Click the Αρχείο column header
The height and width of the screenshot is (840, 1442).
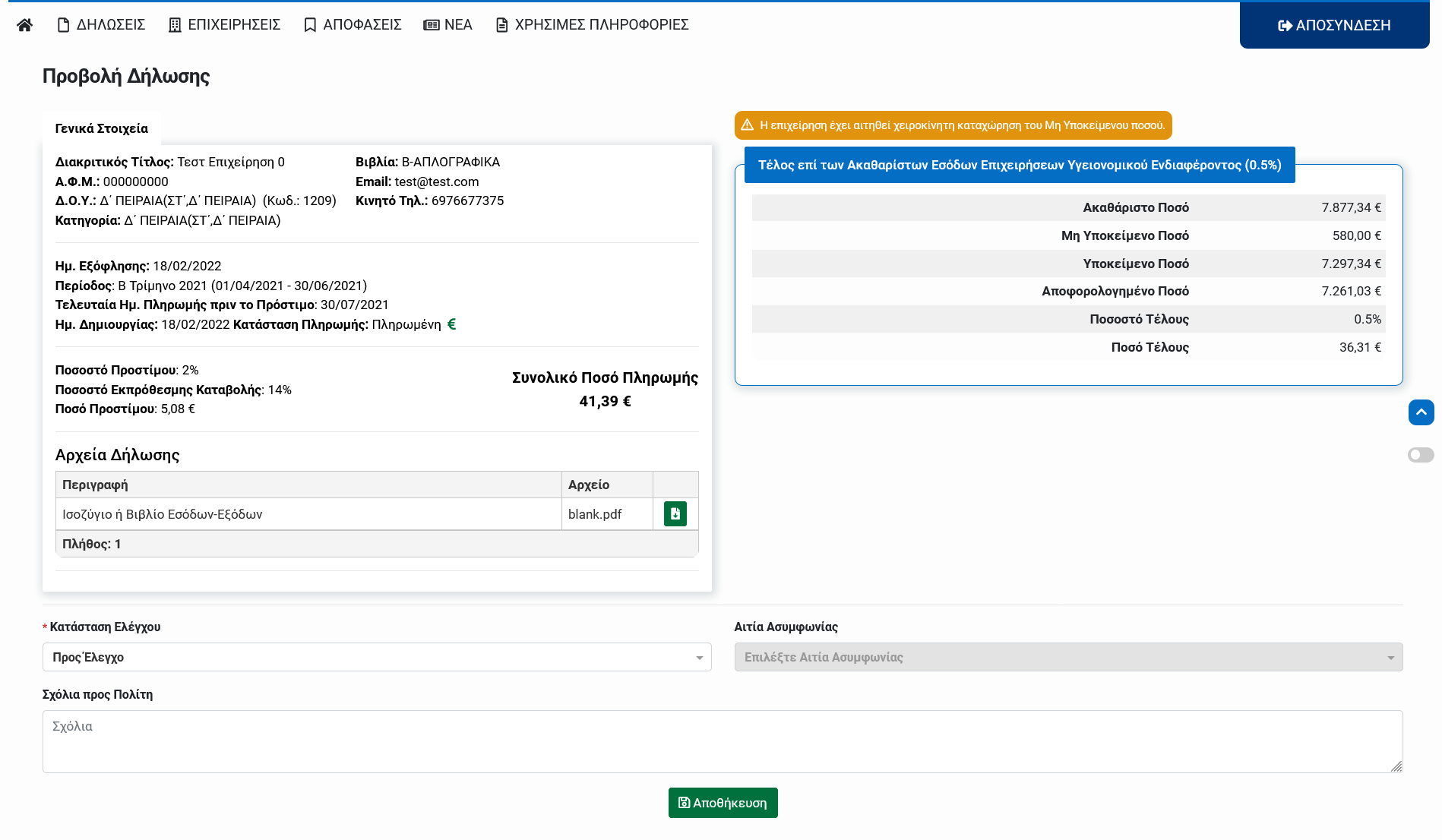(x=607, y=485)
